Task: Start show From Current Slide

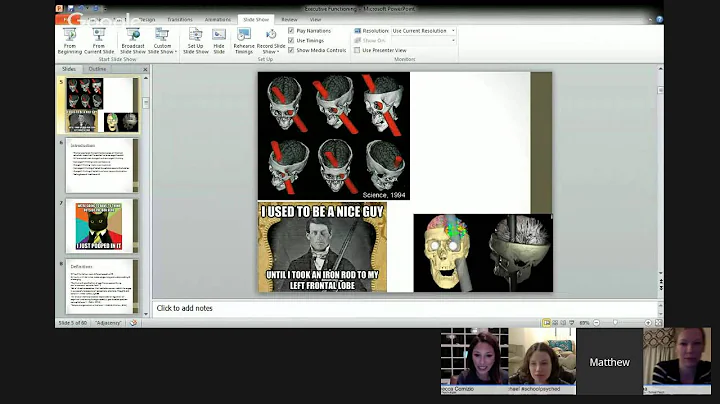Action: (x=99, y=41)
